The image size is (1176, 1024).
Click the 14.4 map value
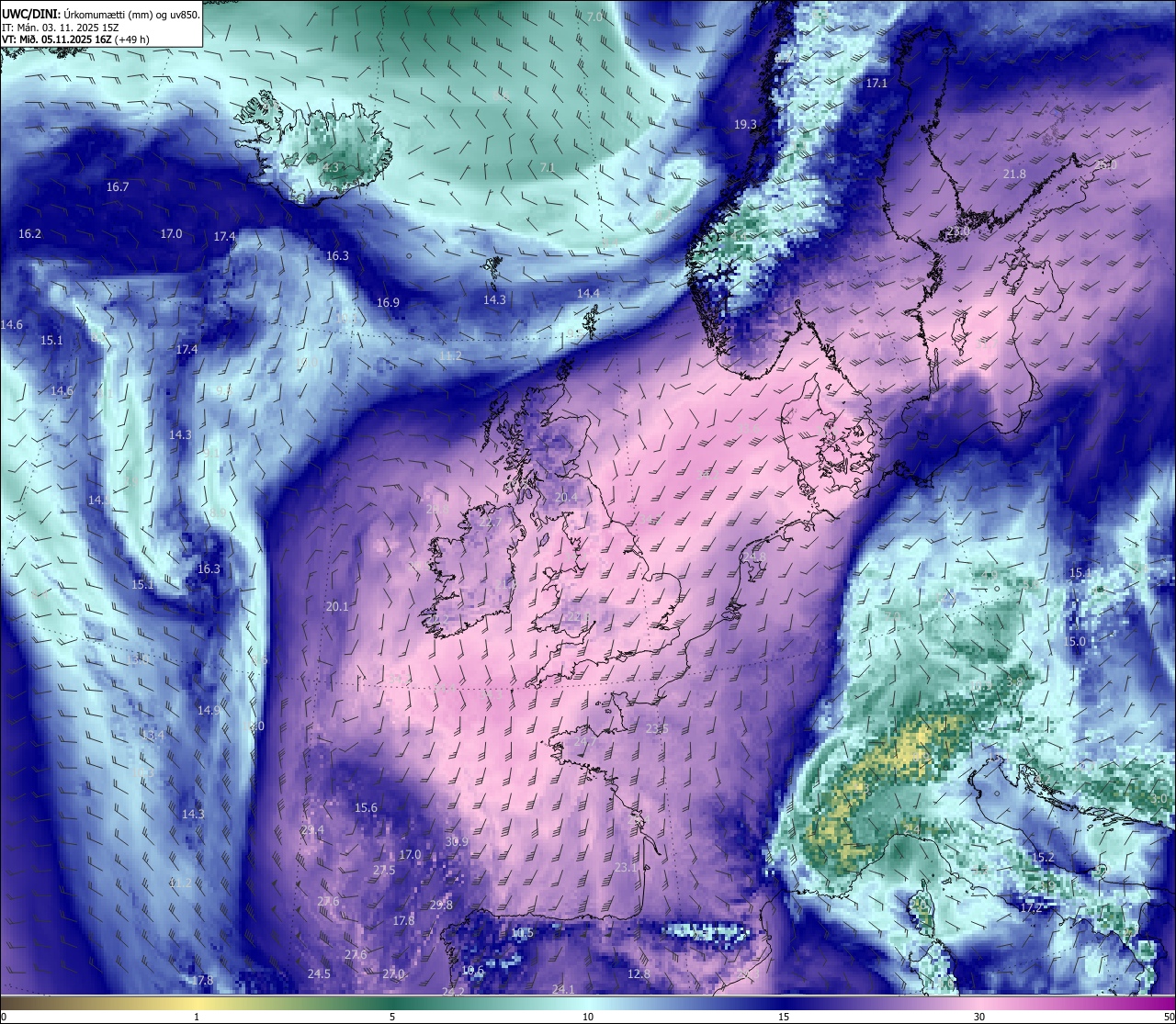[x=588, y=293]
